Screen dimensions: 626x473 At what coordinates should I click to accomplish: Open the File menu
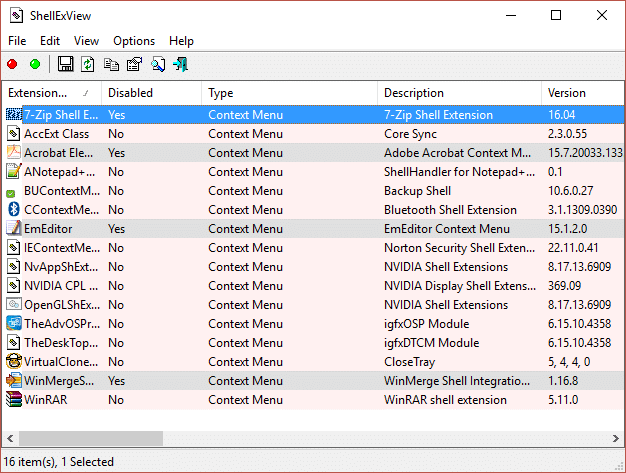point(17,41)
